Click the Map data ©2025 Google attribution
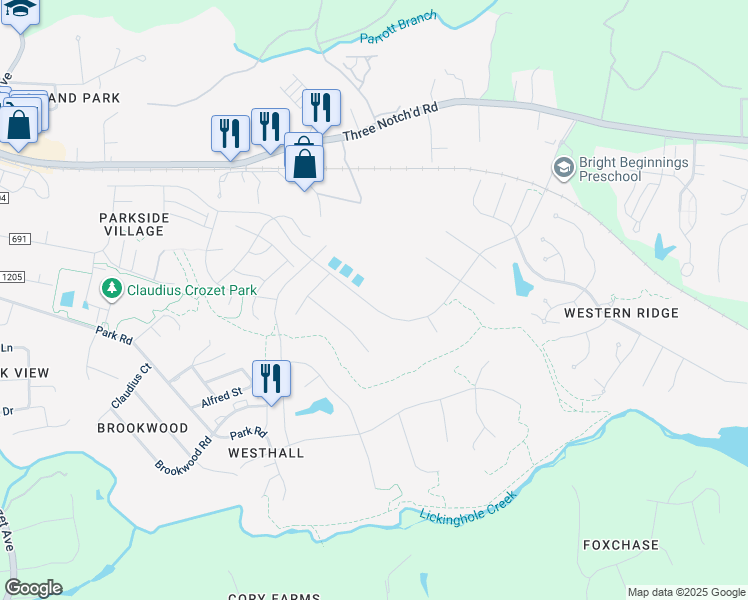 [687, 593]
